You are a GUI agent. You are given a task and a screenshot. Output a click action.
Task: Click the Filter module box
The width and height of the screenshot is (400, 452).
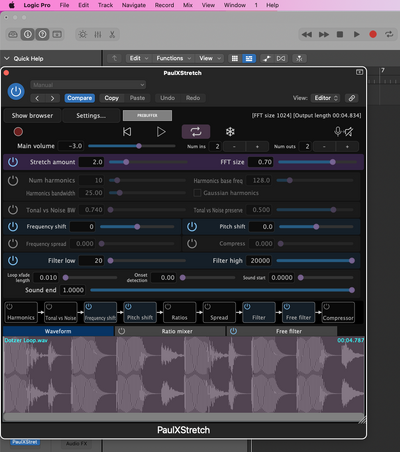pyautogui.click(x=259, y=312)
